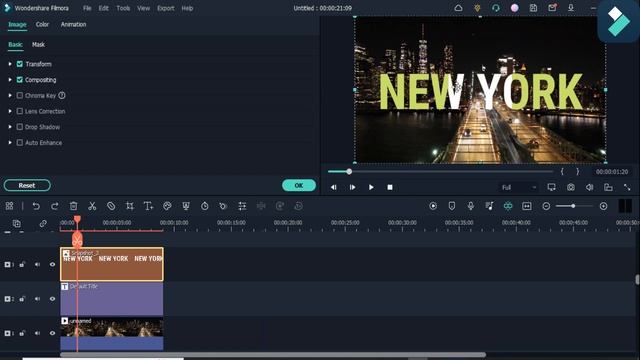Image resolution: width=640 pixels, height=360 pixels.
Task: Uncheck the Compositing checkbox
Action: (x=20, y=80)
